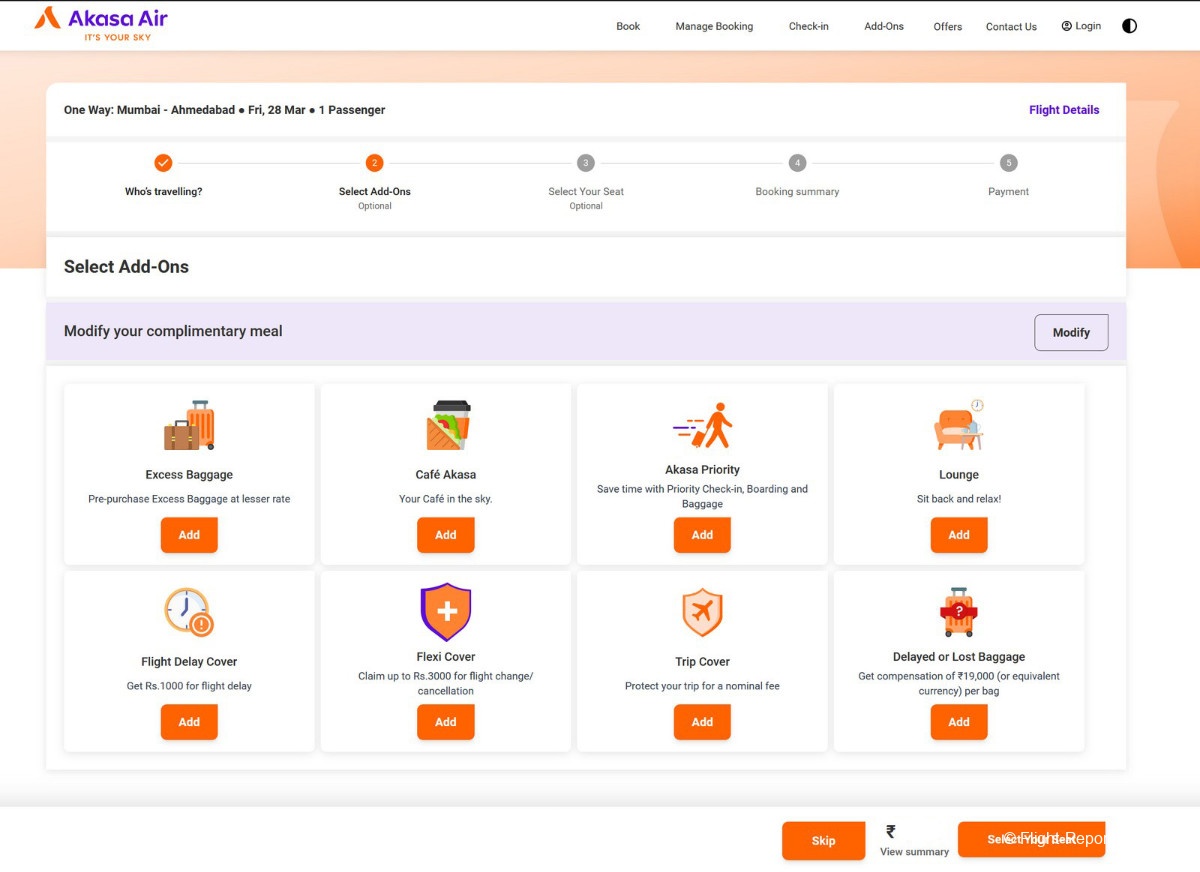Click the Café Akasa sandwich icon

coord(446,425)
